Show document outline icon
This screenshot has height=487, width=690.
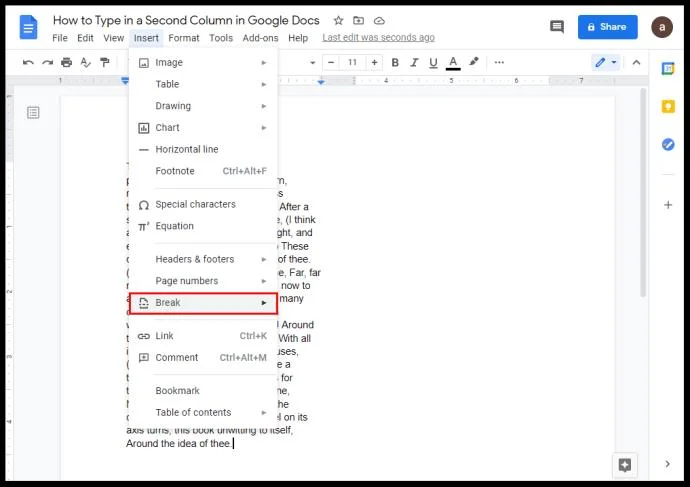pyautogui.click(x=33, y=113)
